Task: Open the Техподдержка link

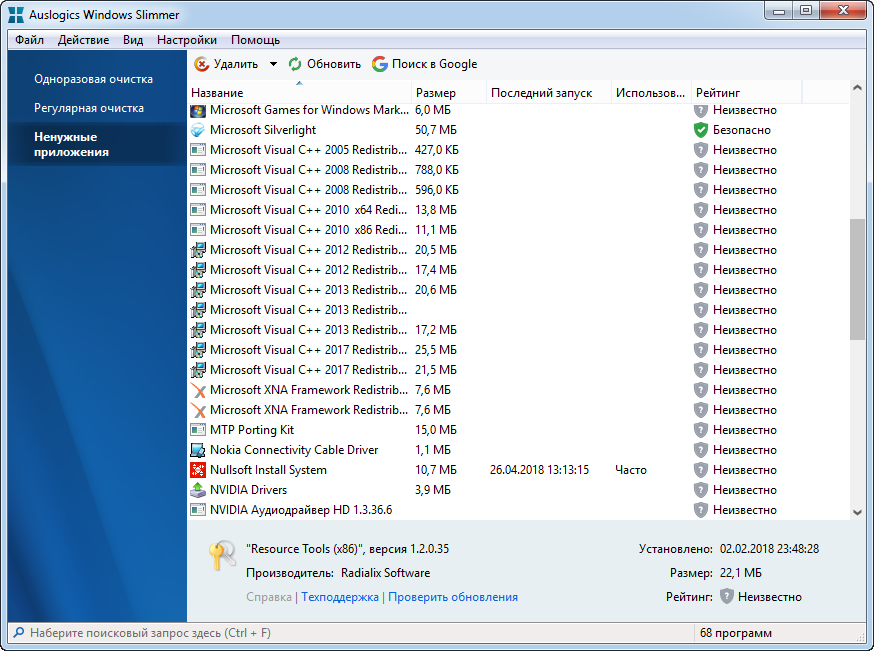Action: (340, 597)
